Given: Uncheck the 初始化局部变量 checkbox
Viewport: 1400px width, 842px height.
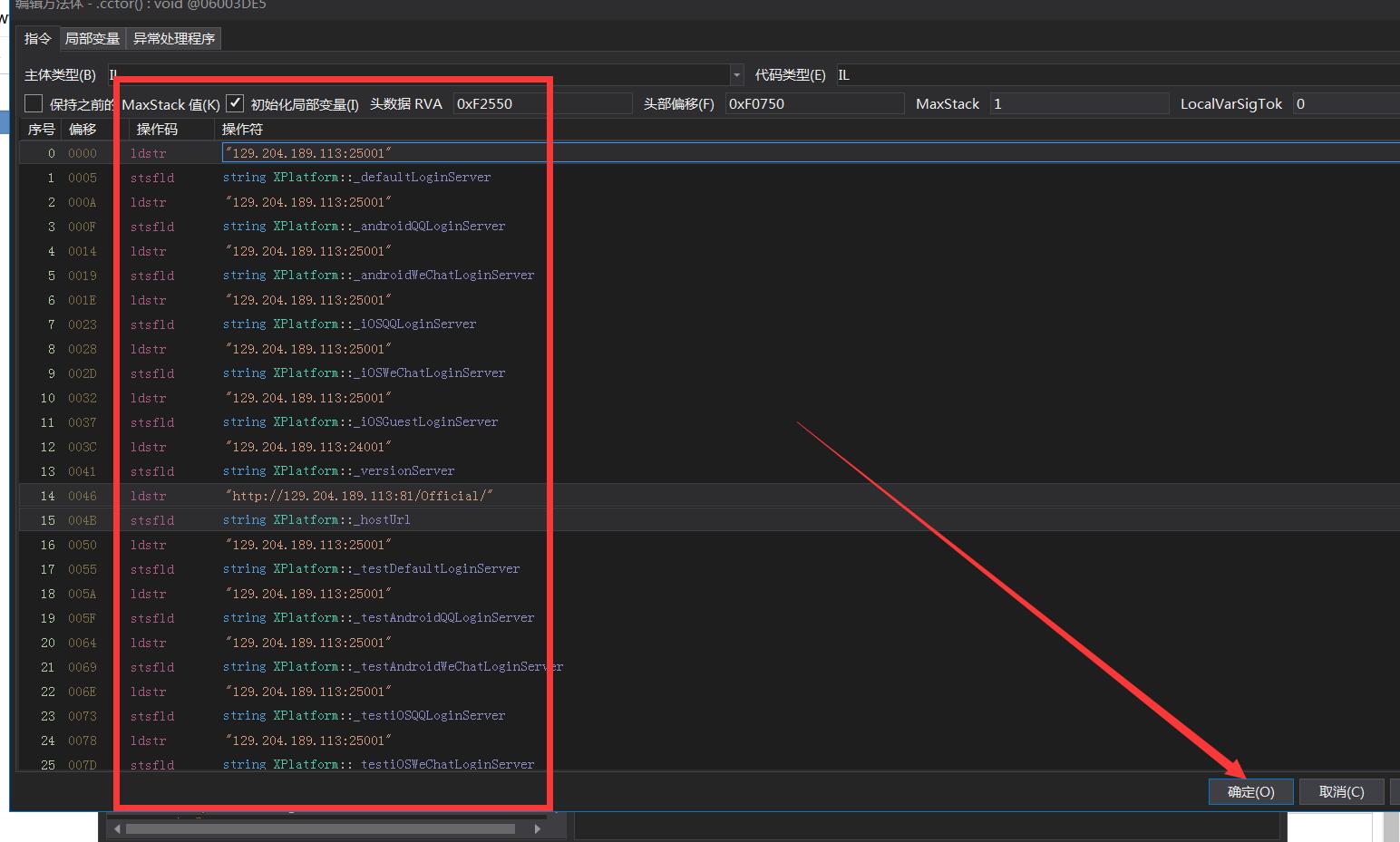Looking at the screenshot, I should pyautogui.click(x=235, y=103).
